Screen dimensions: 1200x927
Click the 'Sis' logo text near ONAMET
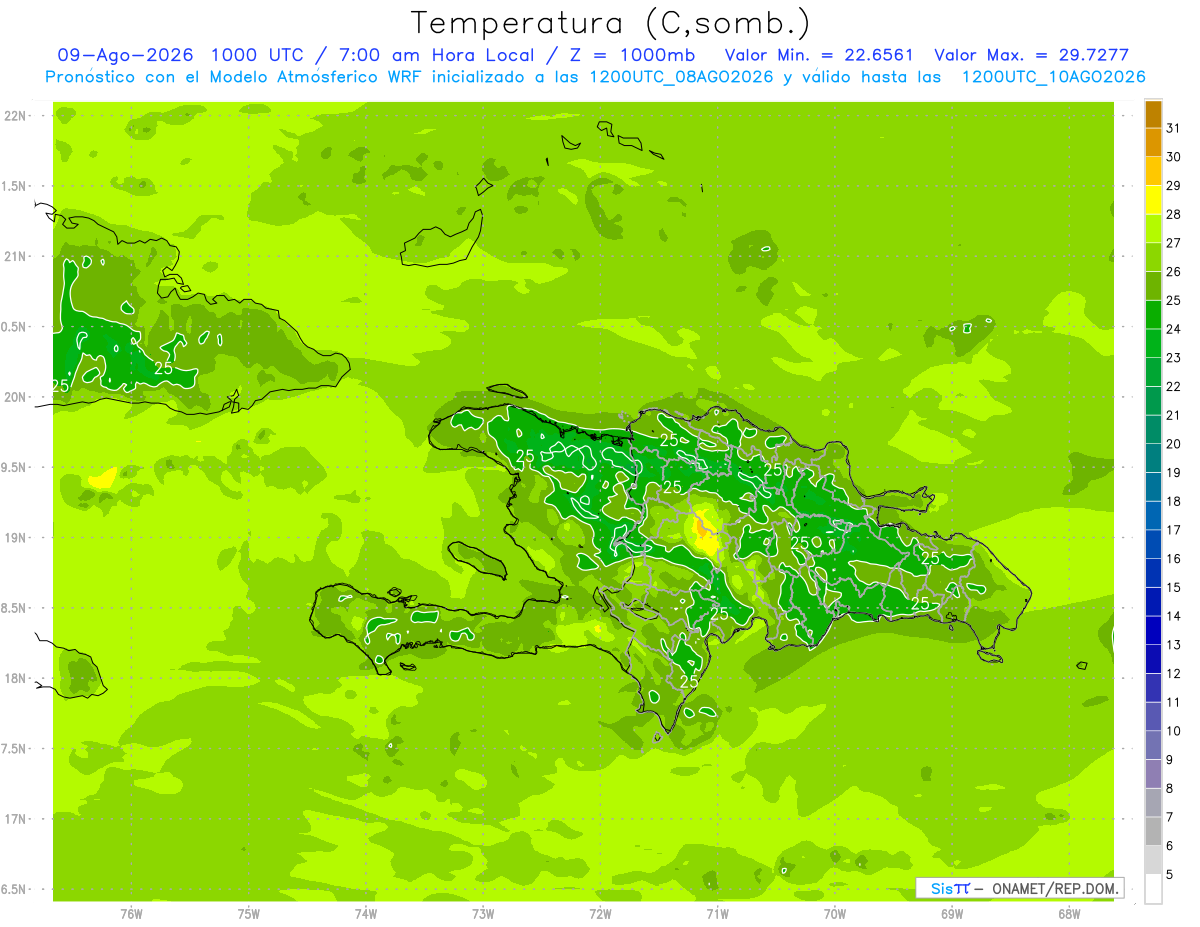(x=942, y=888)
